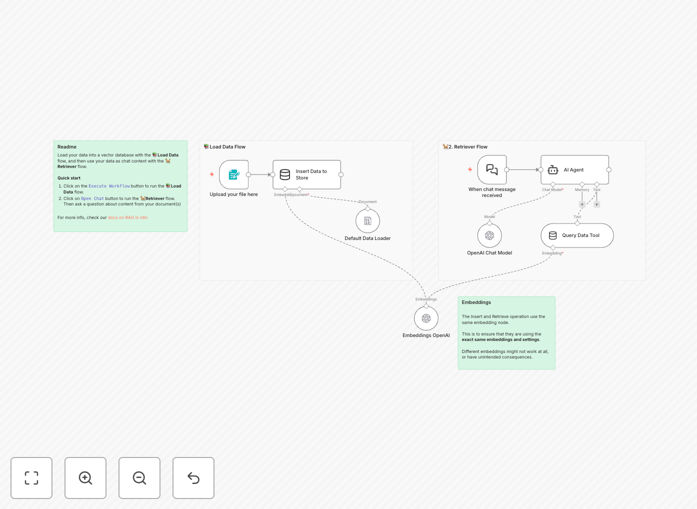This screenshot has height=509, width=697.
Task: Click the Chat Model connector under AI Agent
Action: [x=553, y=184]
